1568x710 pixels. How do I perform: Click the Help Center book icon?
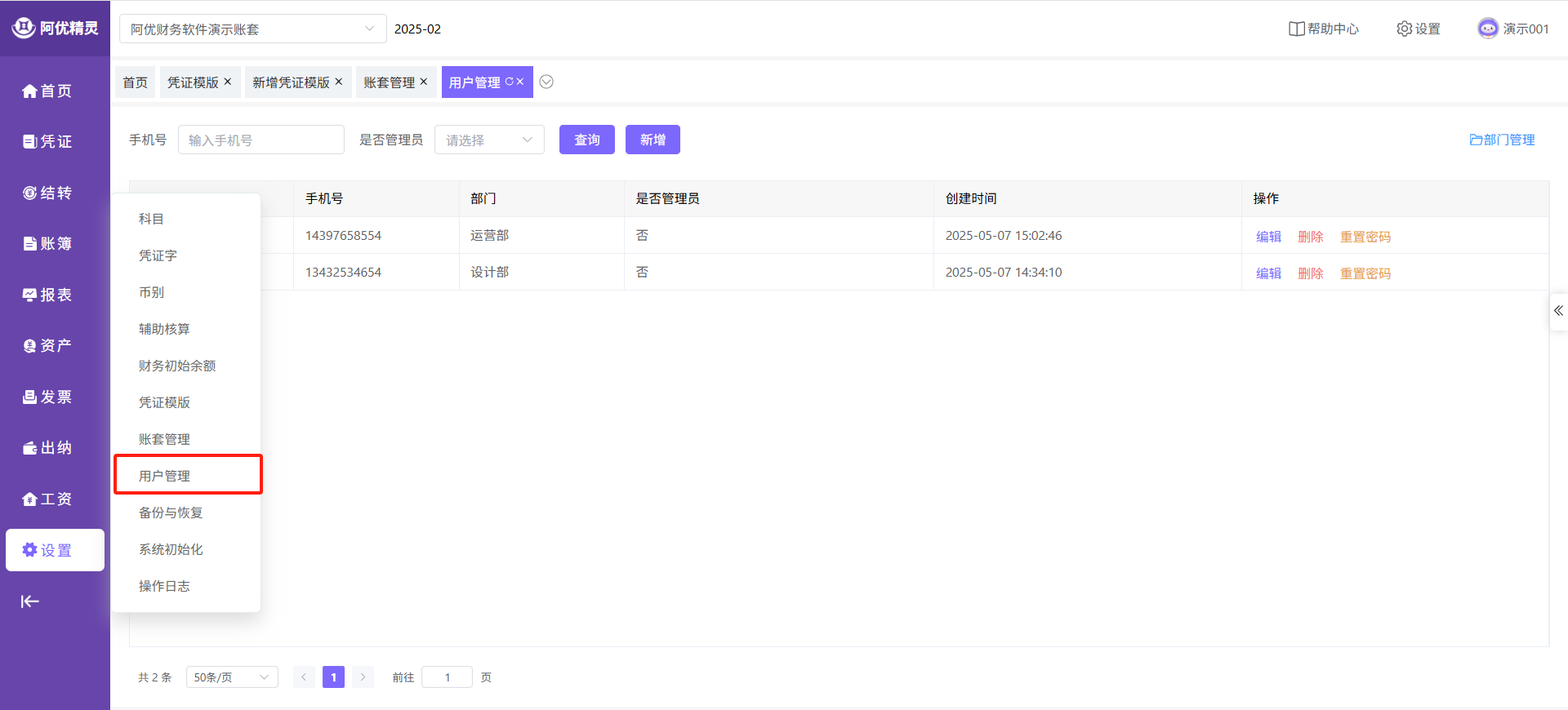pos(1296,29)
